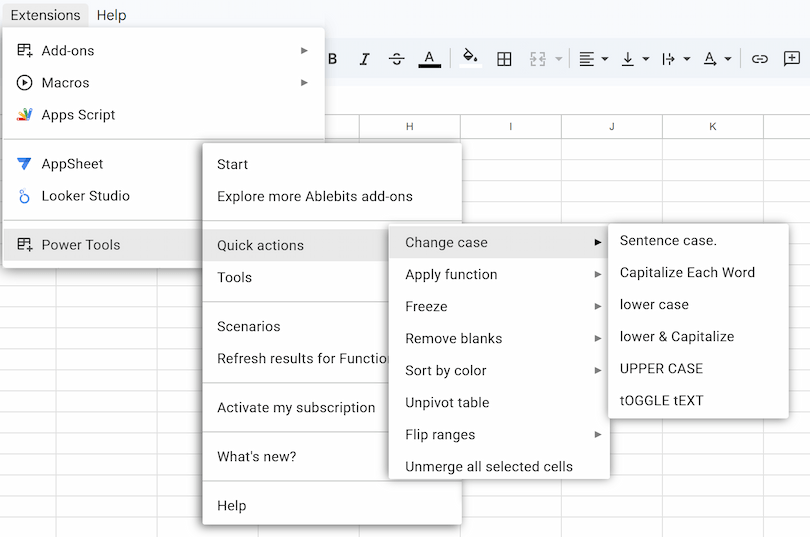This screenshot has height=537, width=810.
Task: Expand text wrapping dropdown arrow
Action: [x=687, y=59]
